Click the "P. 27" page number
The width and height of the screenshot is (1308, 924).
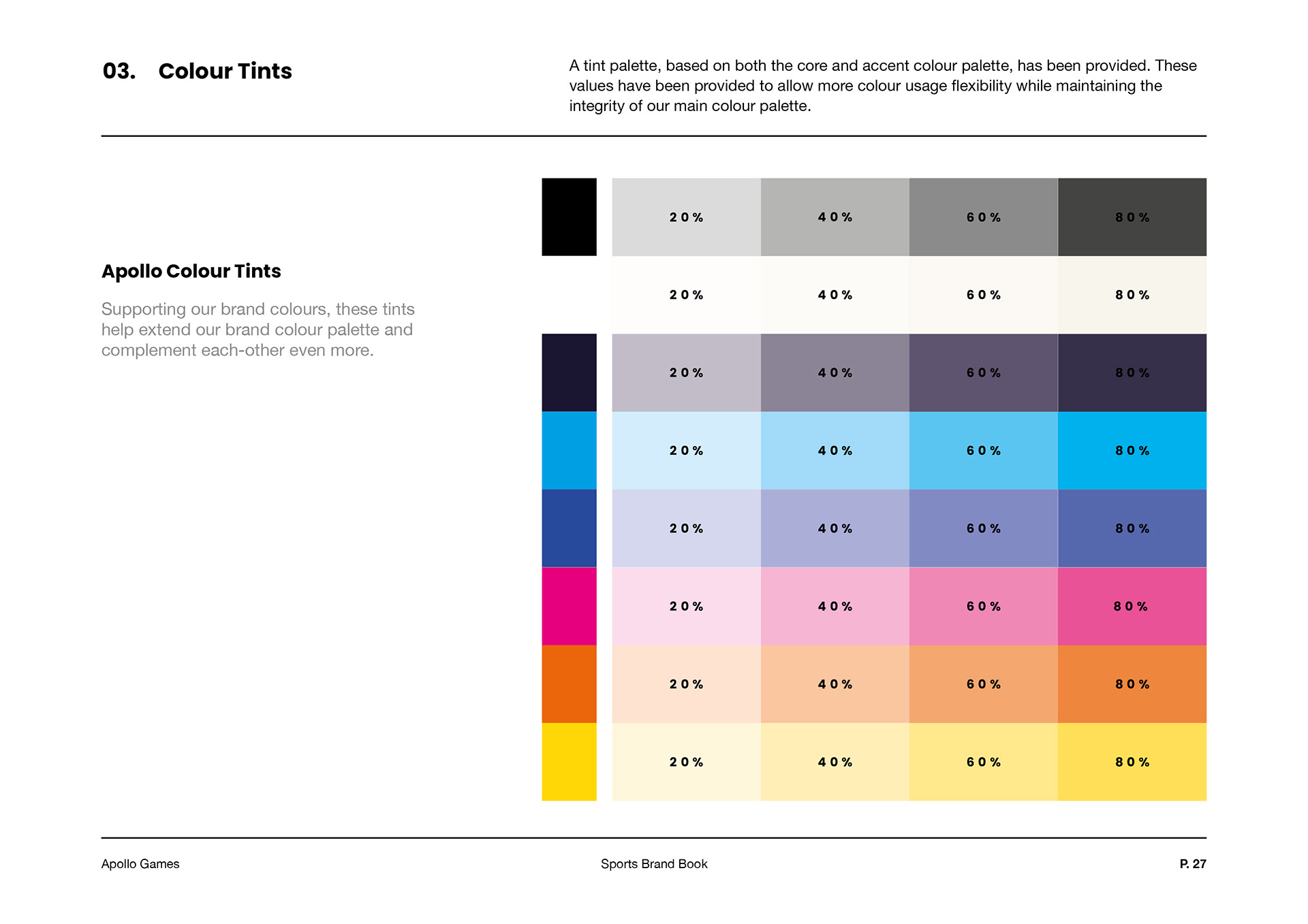click(x=1192, y=863)
